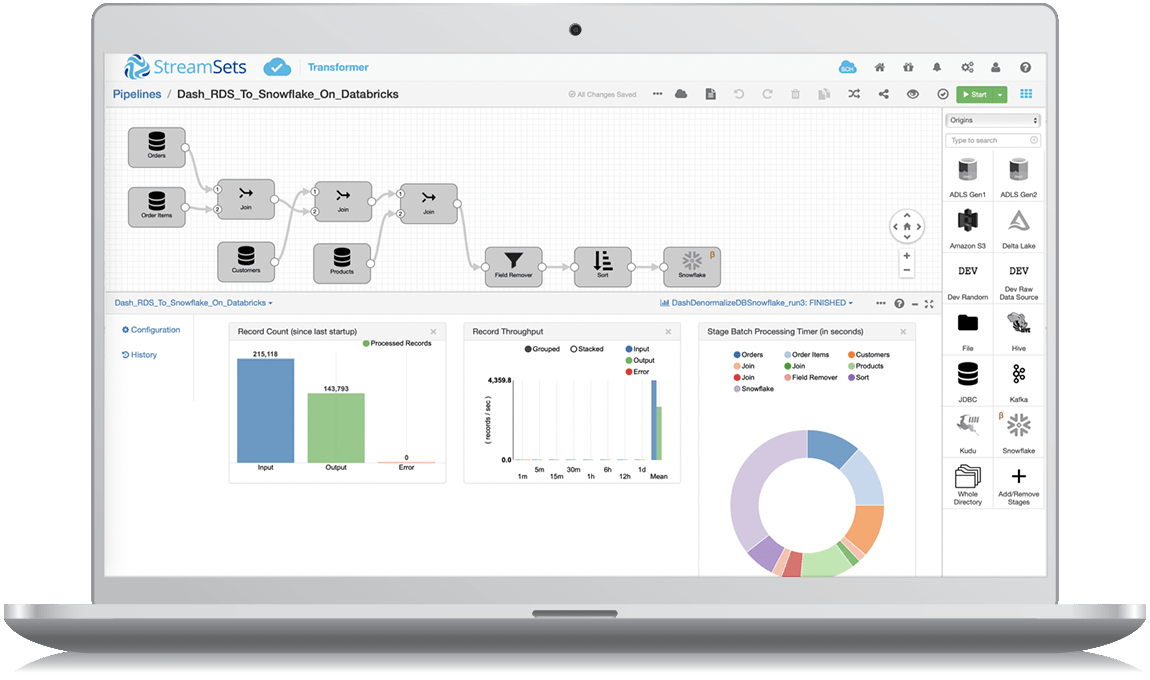This screenshot has width=1150, height=680.
Task: Open the pipeline toolbar more options ellipsis
Action: tap(657, 94)
